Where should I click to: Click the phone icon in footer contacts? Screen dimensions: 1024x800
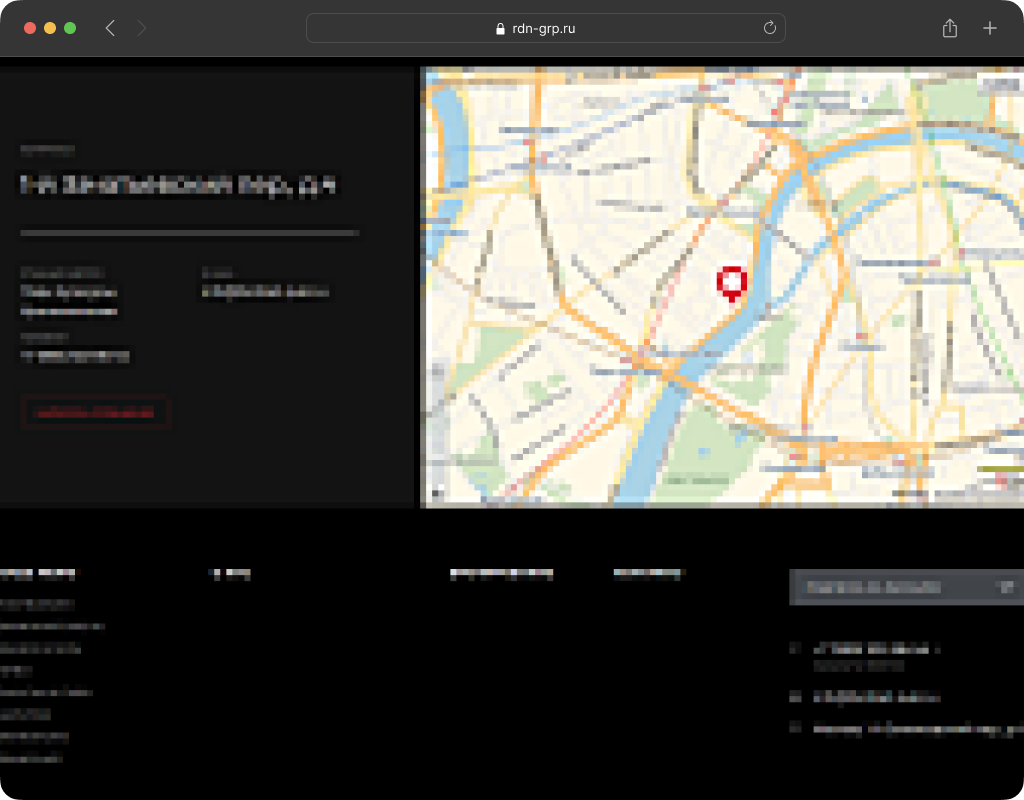(796, 648)
